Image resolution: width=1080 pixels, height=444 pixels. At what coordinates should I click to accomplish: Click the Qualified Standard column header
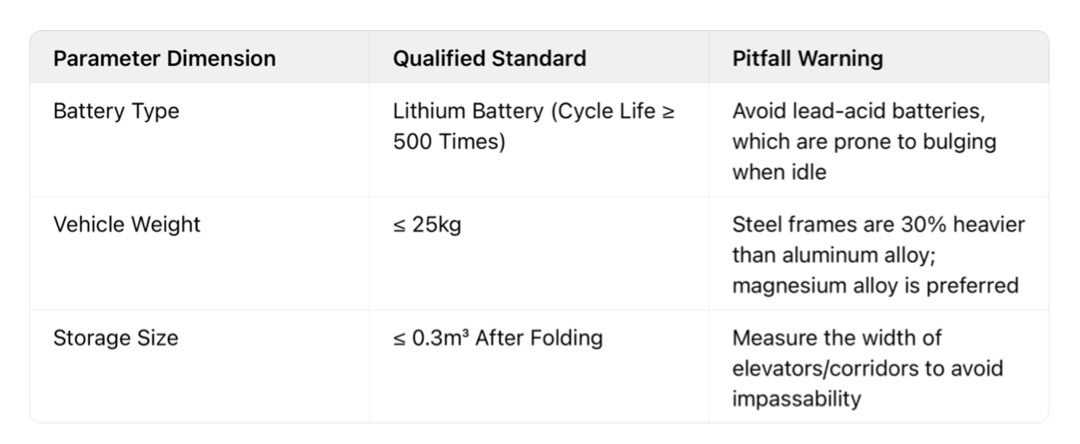(489, 58)
